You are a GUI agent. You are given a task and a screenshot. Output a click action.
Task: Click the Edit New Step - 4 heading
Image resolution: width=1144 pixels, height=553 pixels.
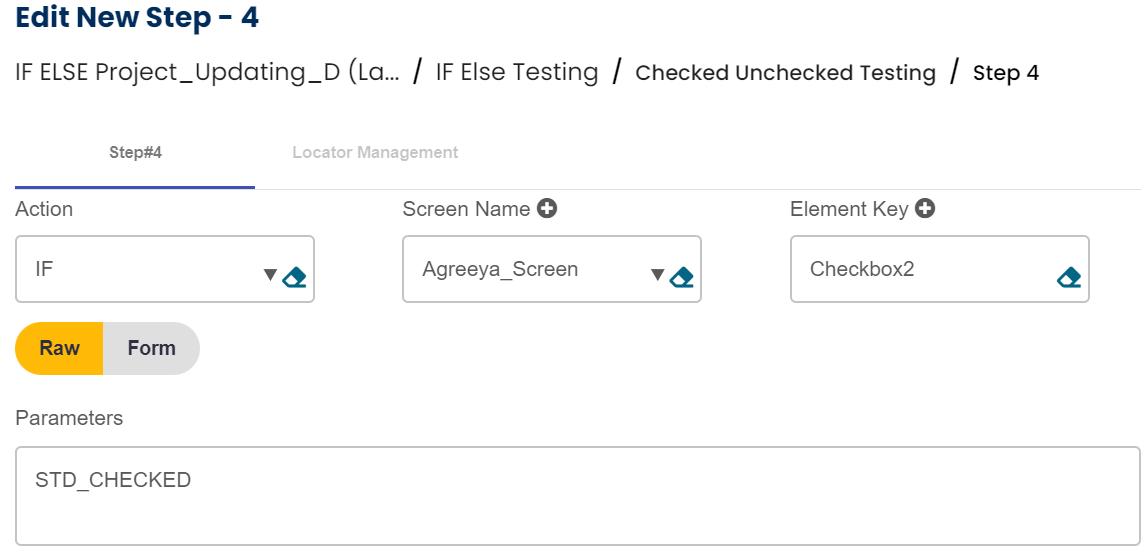click(137, 18)
